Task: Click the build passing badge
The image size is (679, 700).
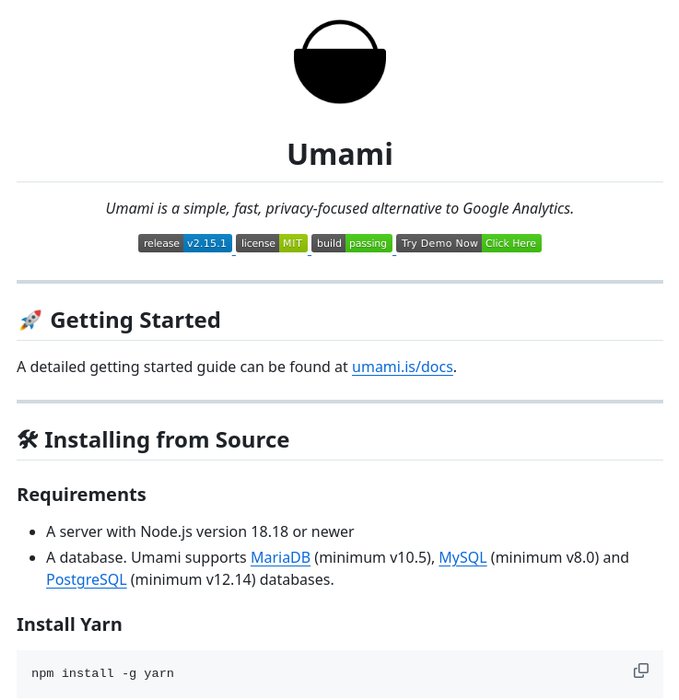Action: [351, 243]
